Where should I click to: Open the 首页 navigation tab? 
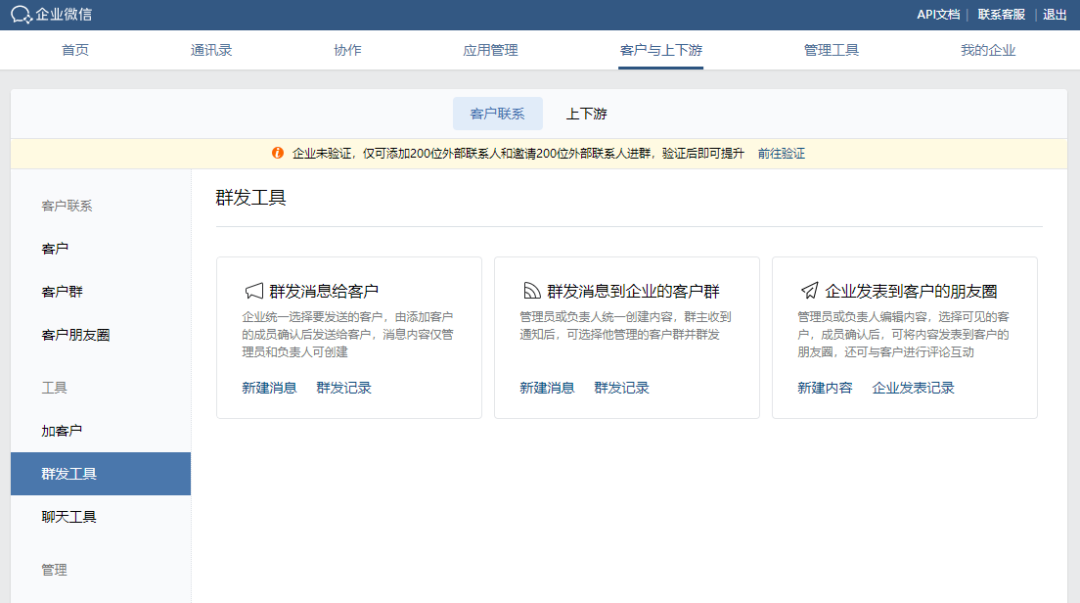coord(75,50)
